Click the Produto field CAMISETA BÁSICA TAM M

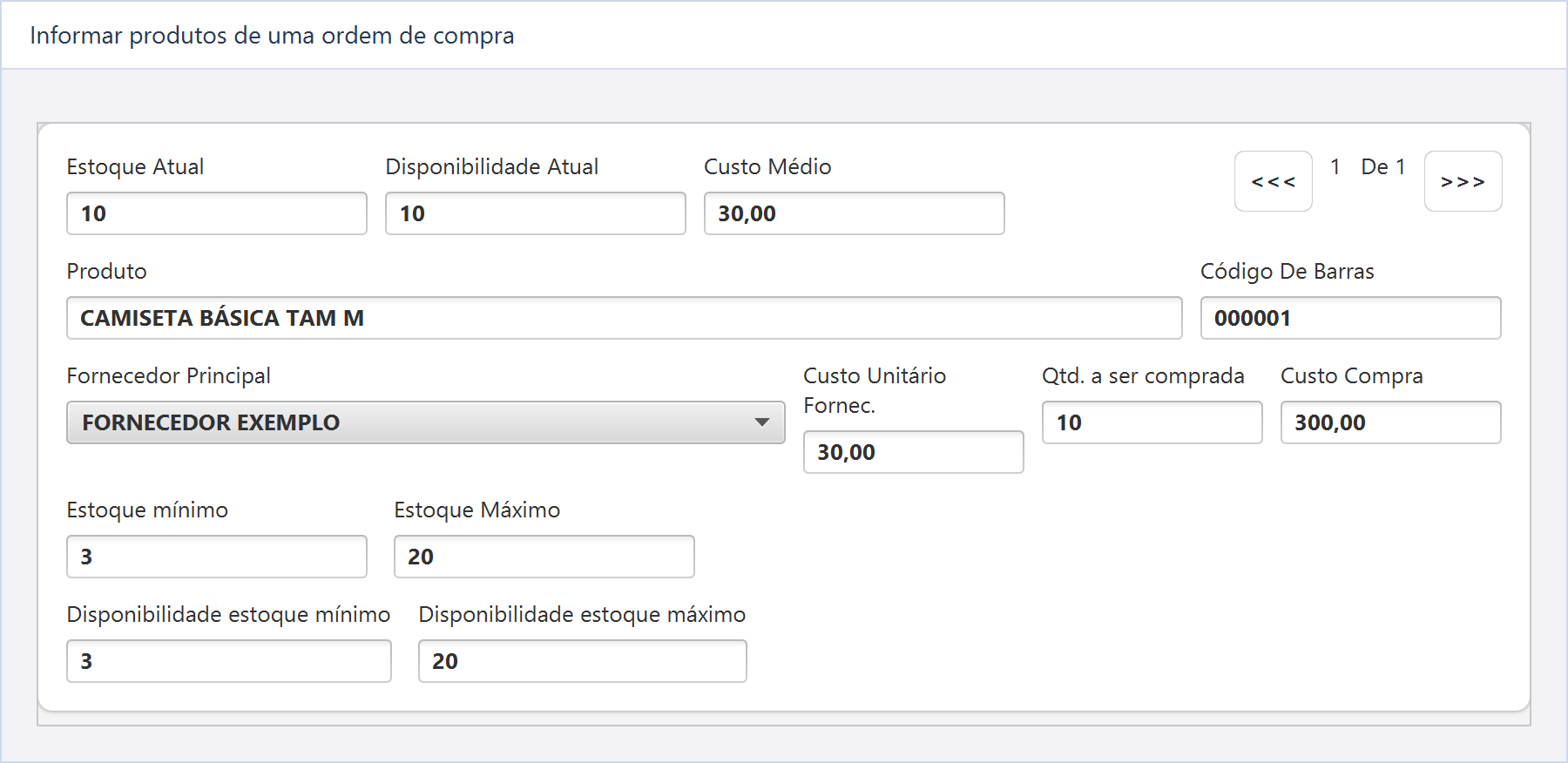625,318
